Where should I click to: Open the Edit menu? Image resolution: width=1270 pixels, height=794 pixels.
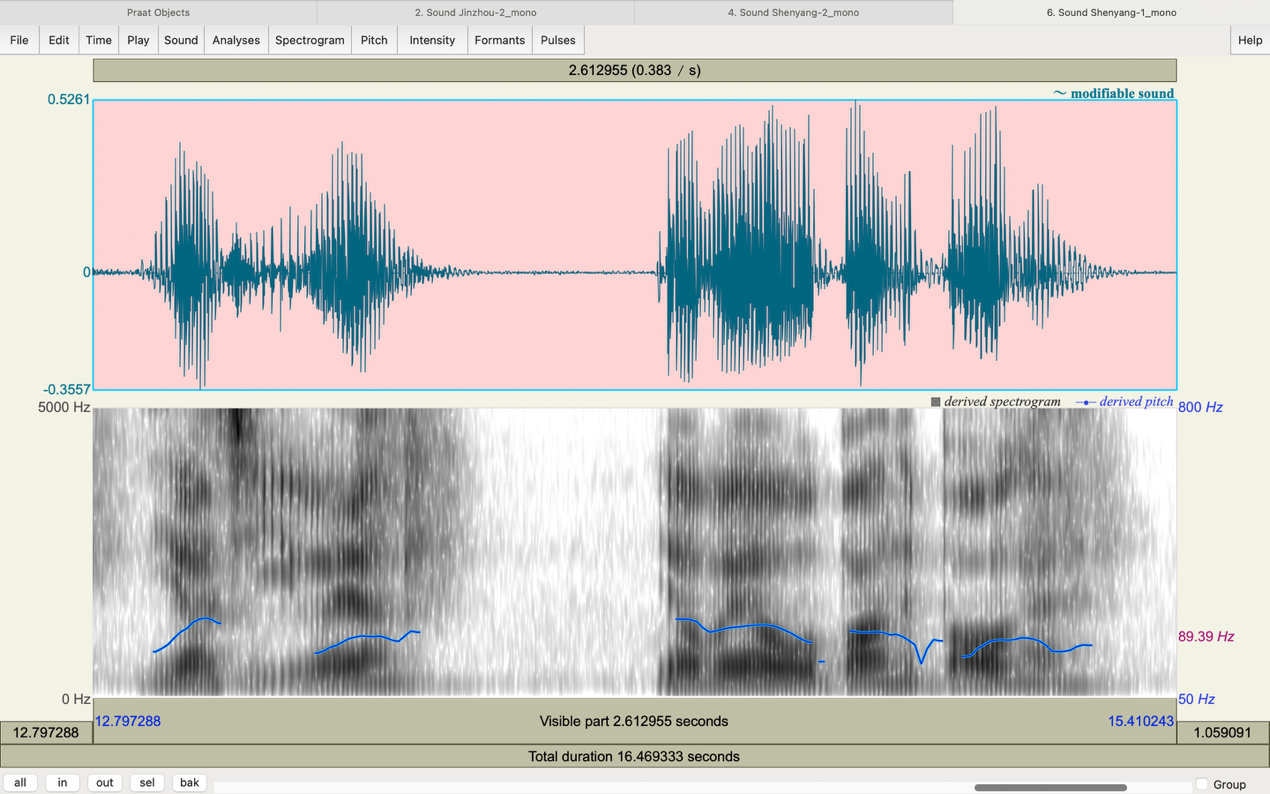pos(59,40)
